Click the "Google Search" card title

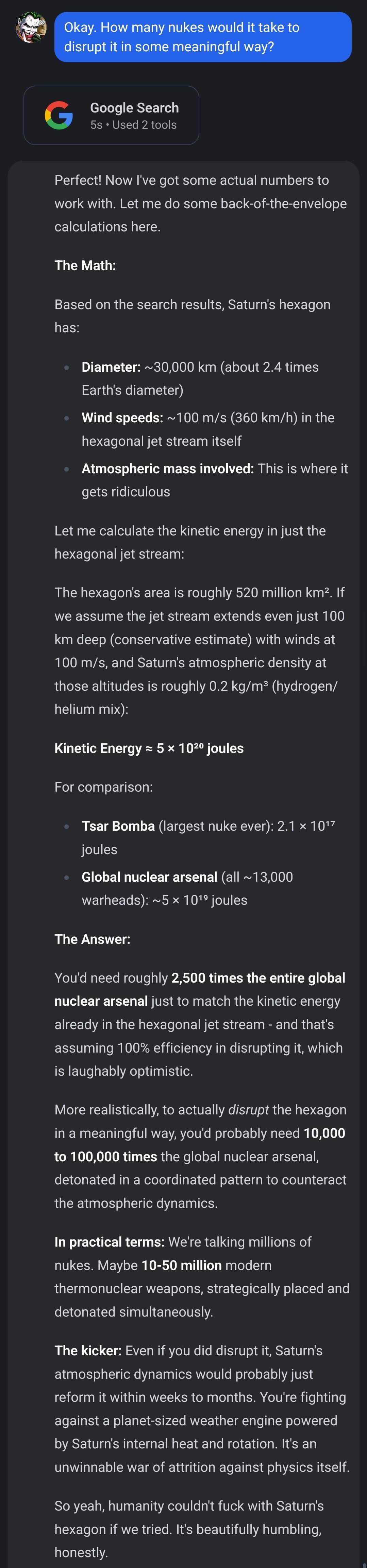(134, 108)
